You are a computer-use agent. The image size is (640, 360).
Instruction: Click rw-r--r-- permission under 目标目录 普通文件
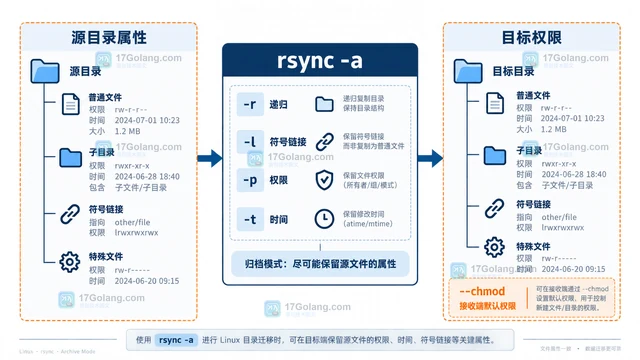[x=556, y=108]
